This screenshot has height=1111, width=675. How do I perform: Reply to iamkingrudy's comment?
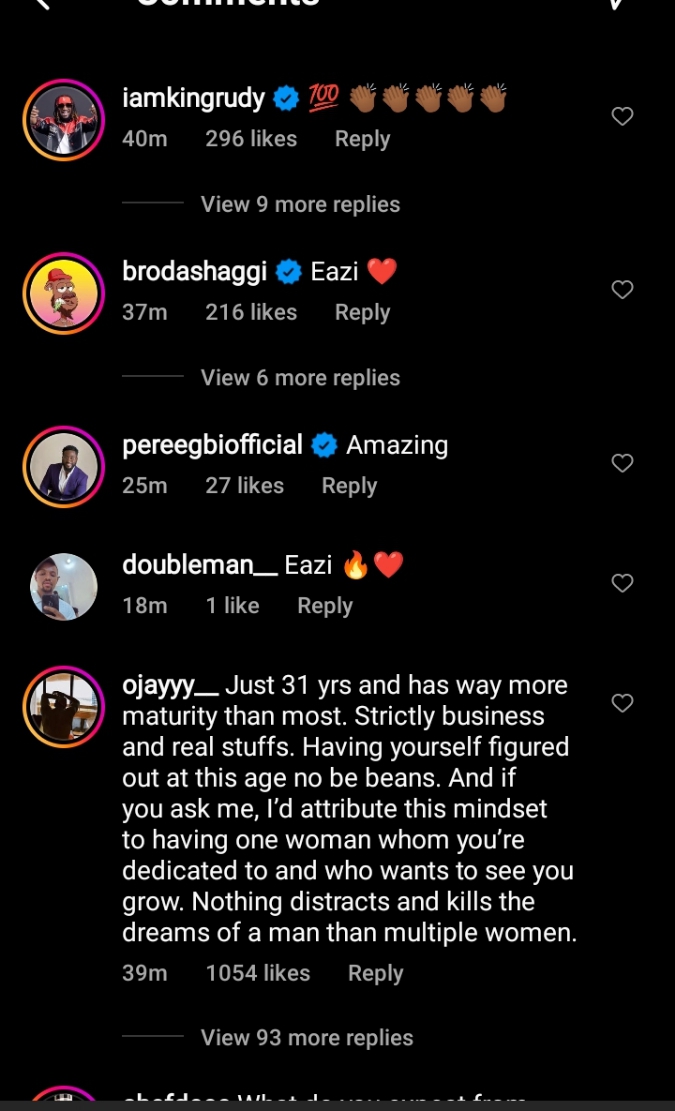point(362,139)
